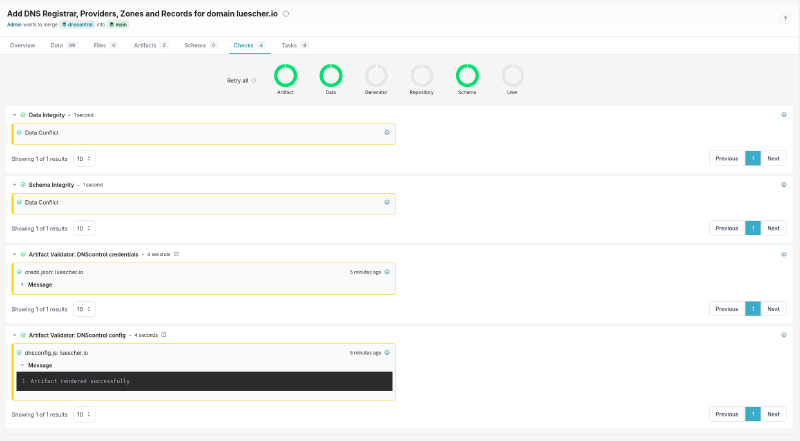This screenshot has width=800, height=441.
Task: Click the 'dnsconfig.js: luescher.io' row title
Action: click(x=57, y=353)
